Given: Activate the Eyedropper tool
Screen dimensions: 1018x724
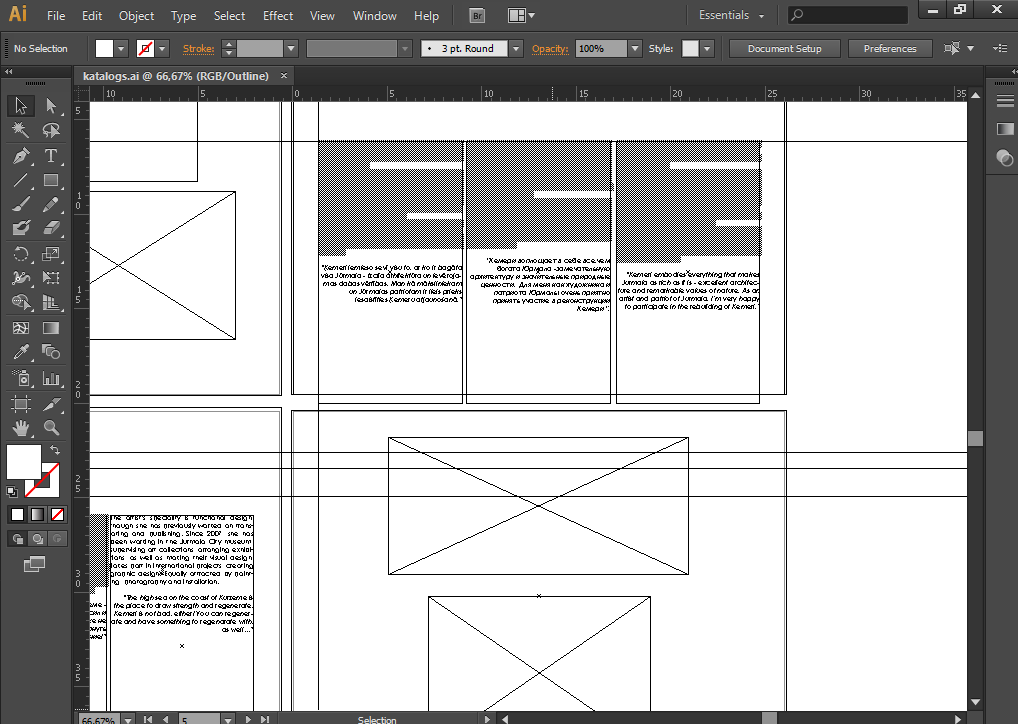Looking at the screenshot, I should pyautogui.click(x=20, y=352).
